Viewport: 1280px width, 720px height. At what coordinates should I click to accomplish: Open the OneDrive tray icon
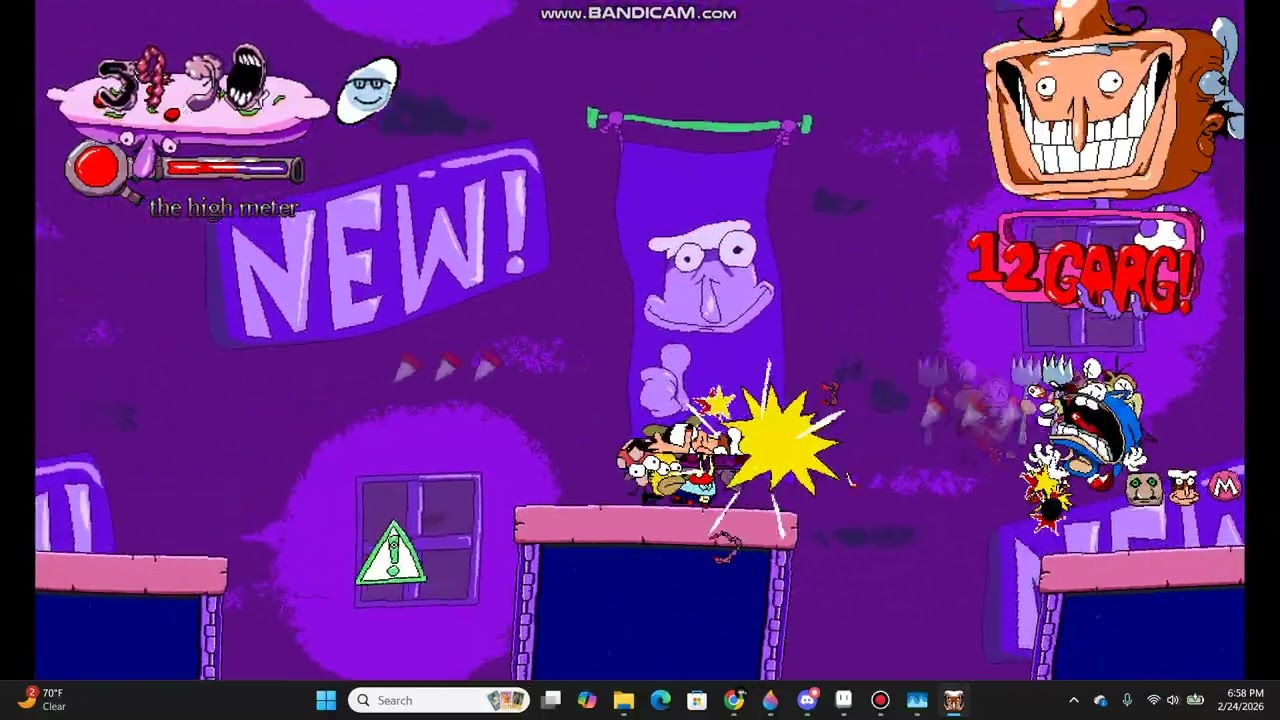1101,700
